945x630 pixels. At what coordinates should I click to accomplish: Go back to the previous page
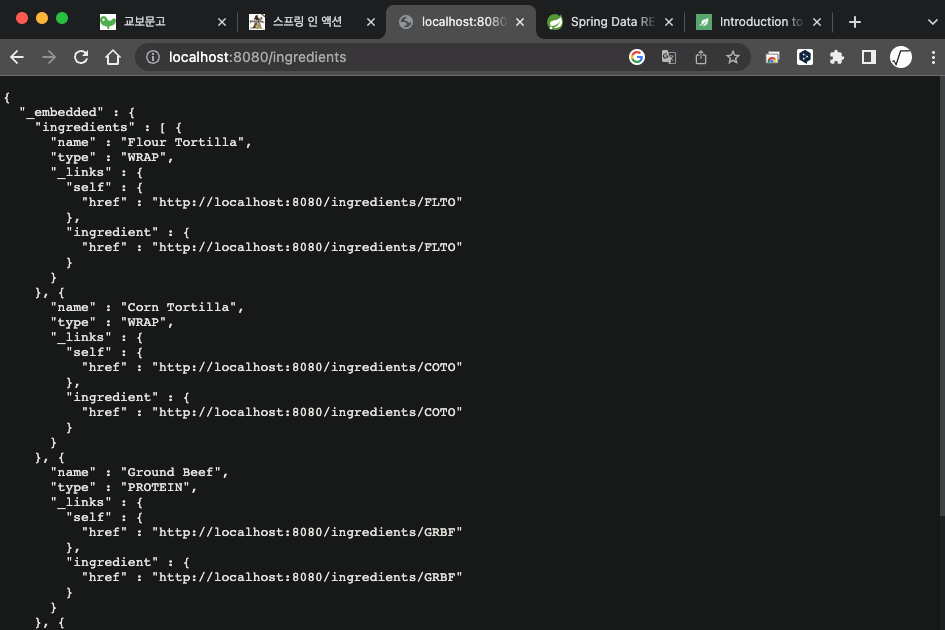[17, 57]
